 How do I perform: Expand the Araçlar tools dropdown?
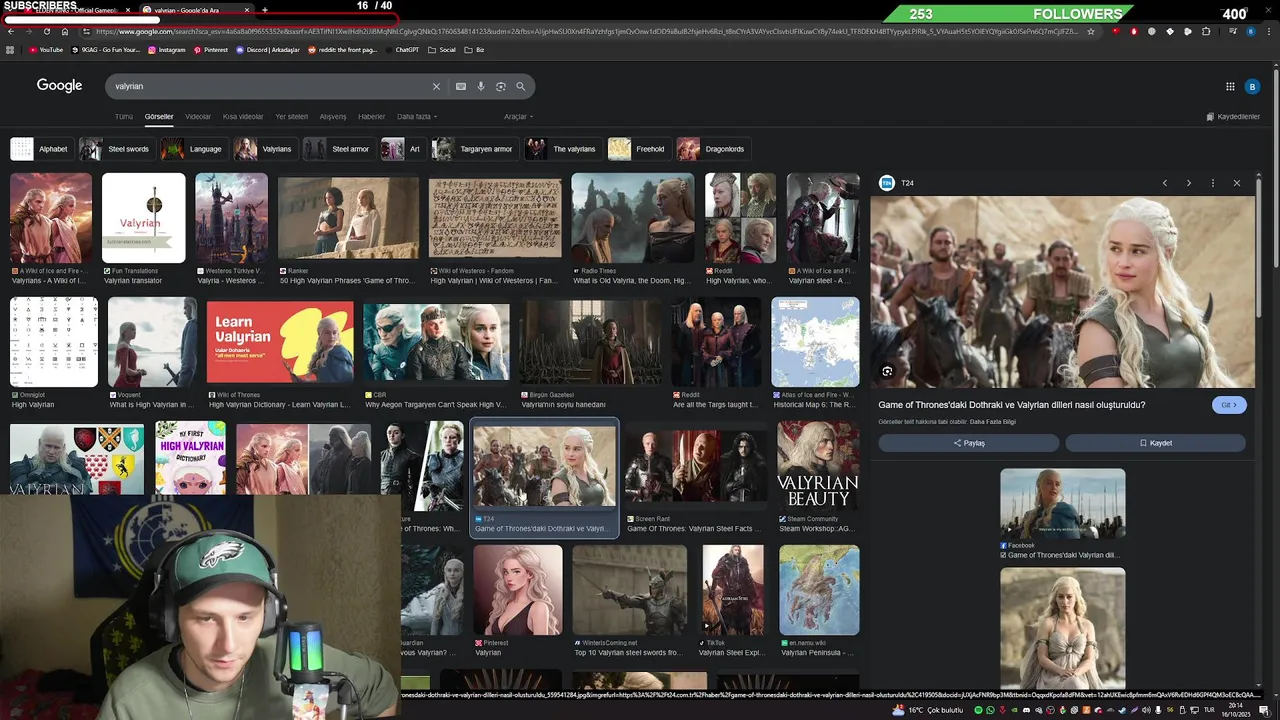pos(518,116)
